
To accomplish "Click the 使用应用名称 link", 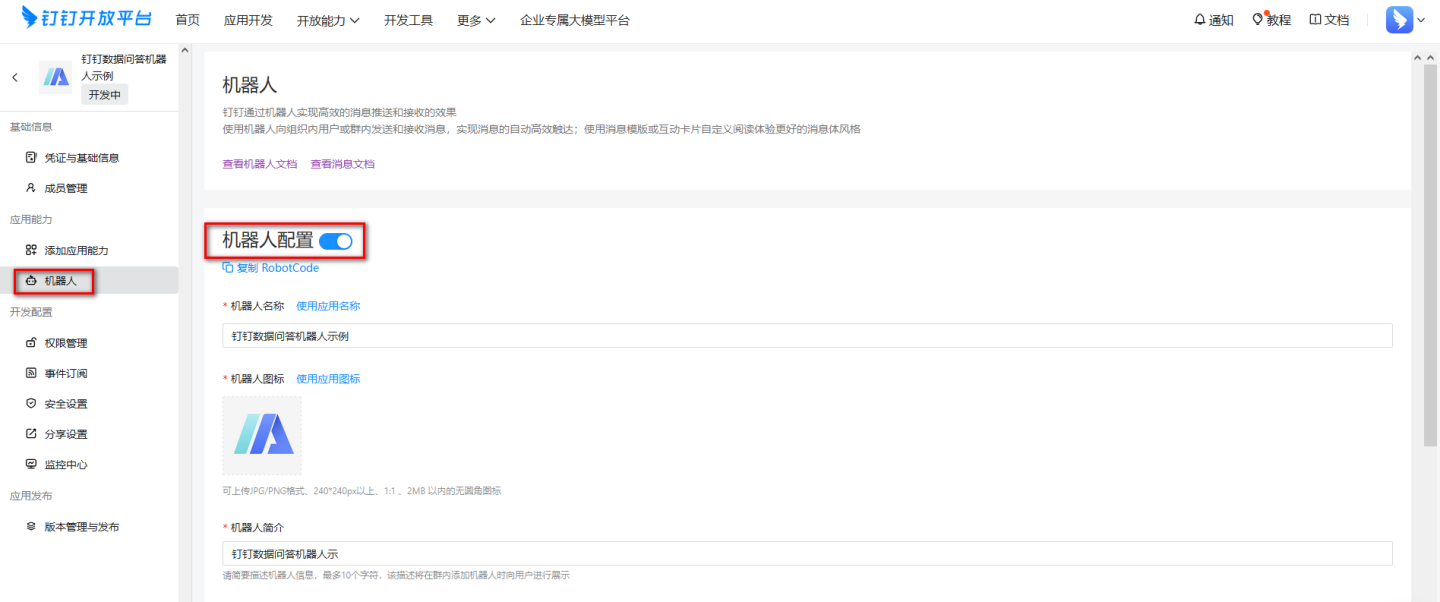I will (328, 306).
